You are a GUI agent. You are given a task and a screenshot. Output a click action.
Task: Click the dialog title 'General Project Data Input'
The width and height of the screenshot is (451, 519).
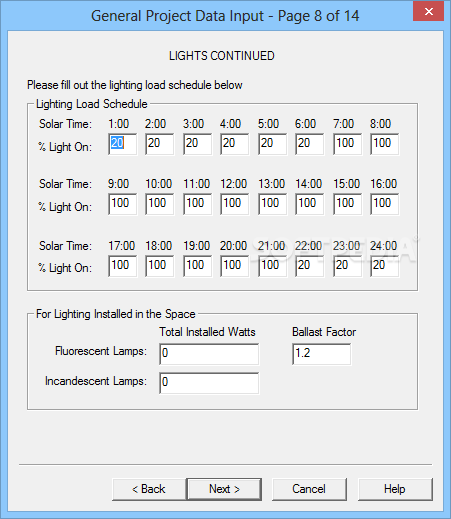tap(177, 16)
